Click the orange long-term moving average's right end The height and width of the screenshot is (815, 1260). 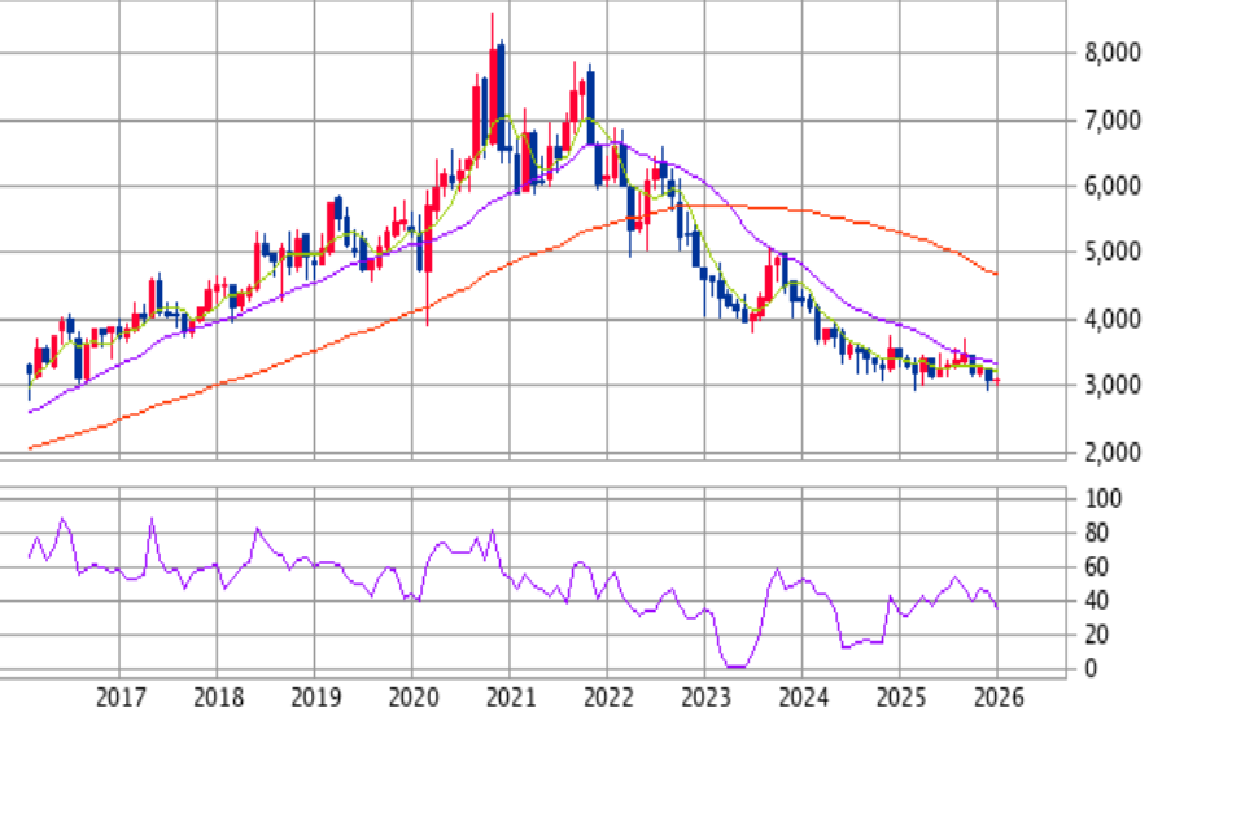point(996,274)
